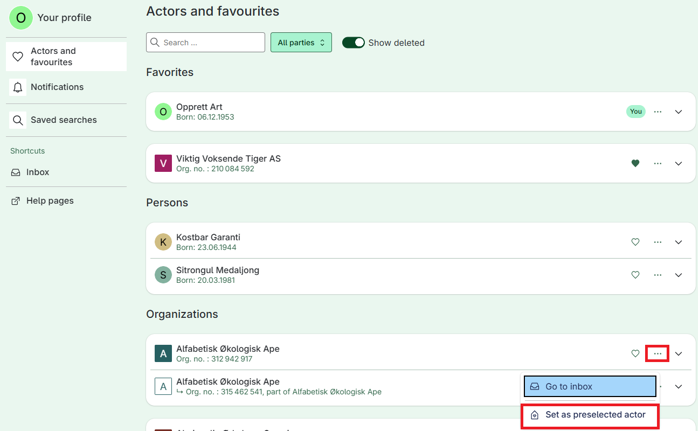Favourite Kostbar Garanti with the heart
This screenshot has height=431, width=698.
635,242
